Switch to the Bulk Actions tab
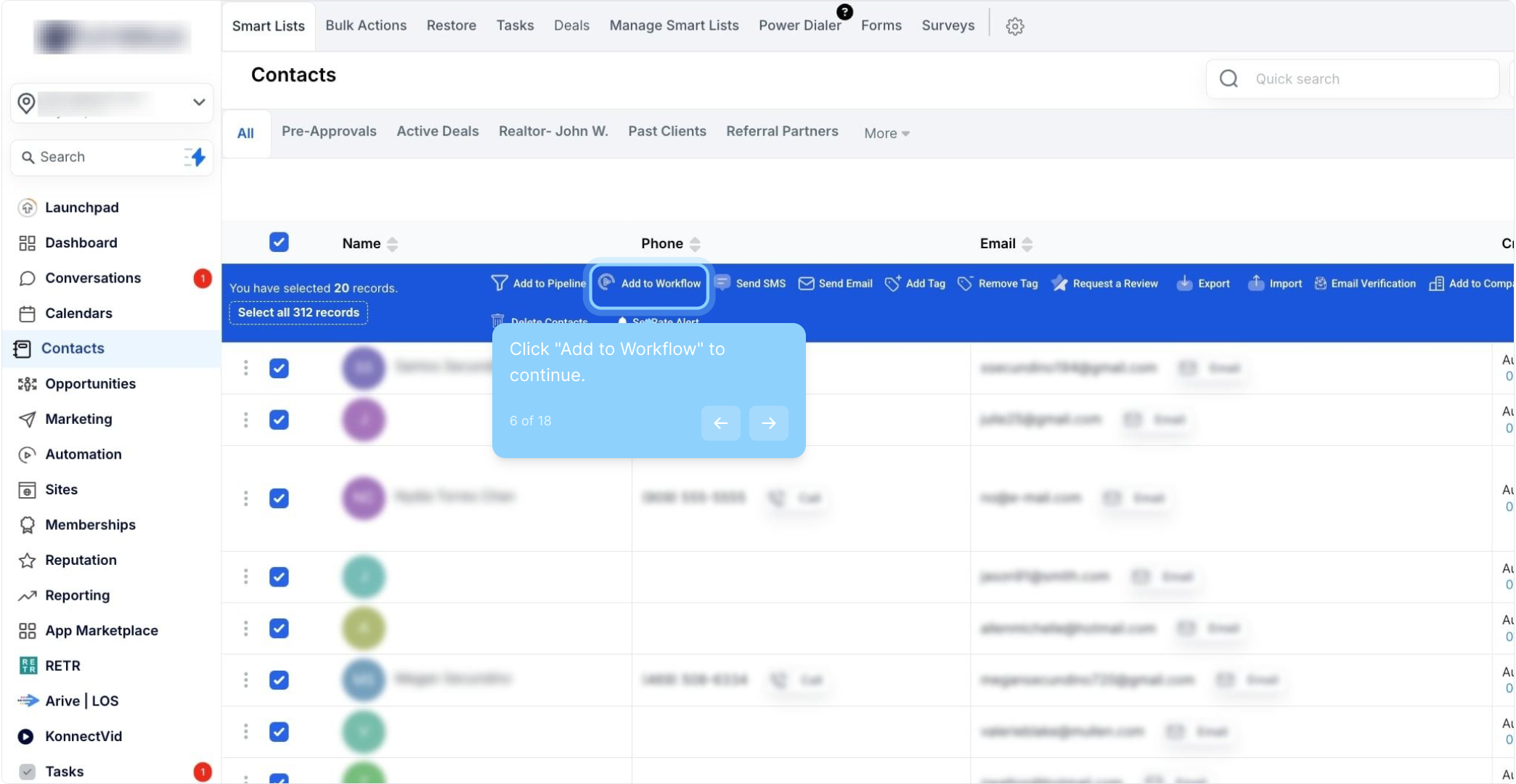Viewport: 1516px width, 784px height. point(365,25)
